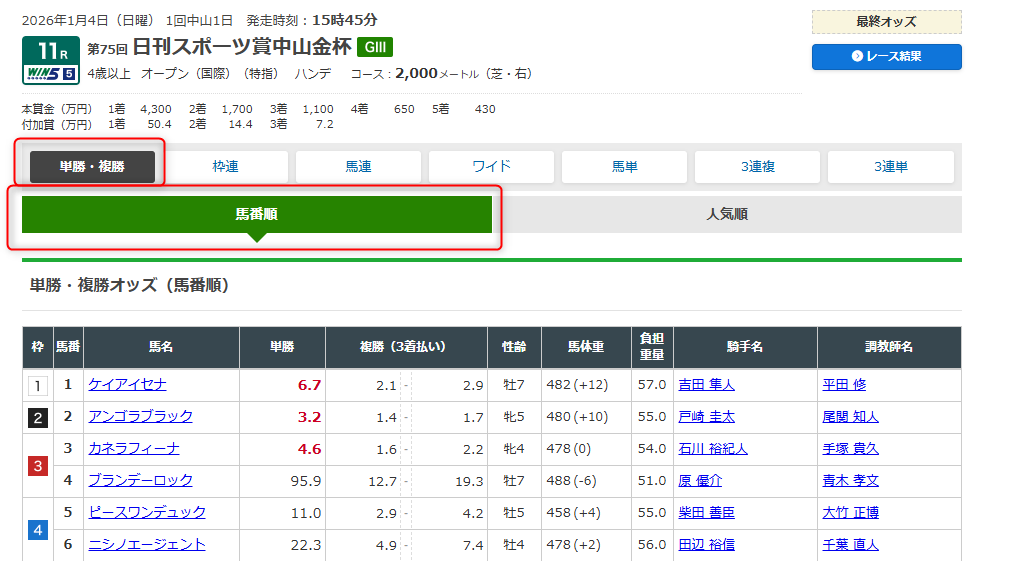Click the GIII grade badge
This screenshot has height=561, width=1010.
[x=375, y=47]
